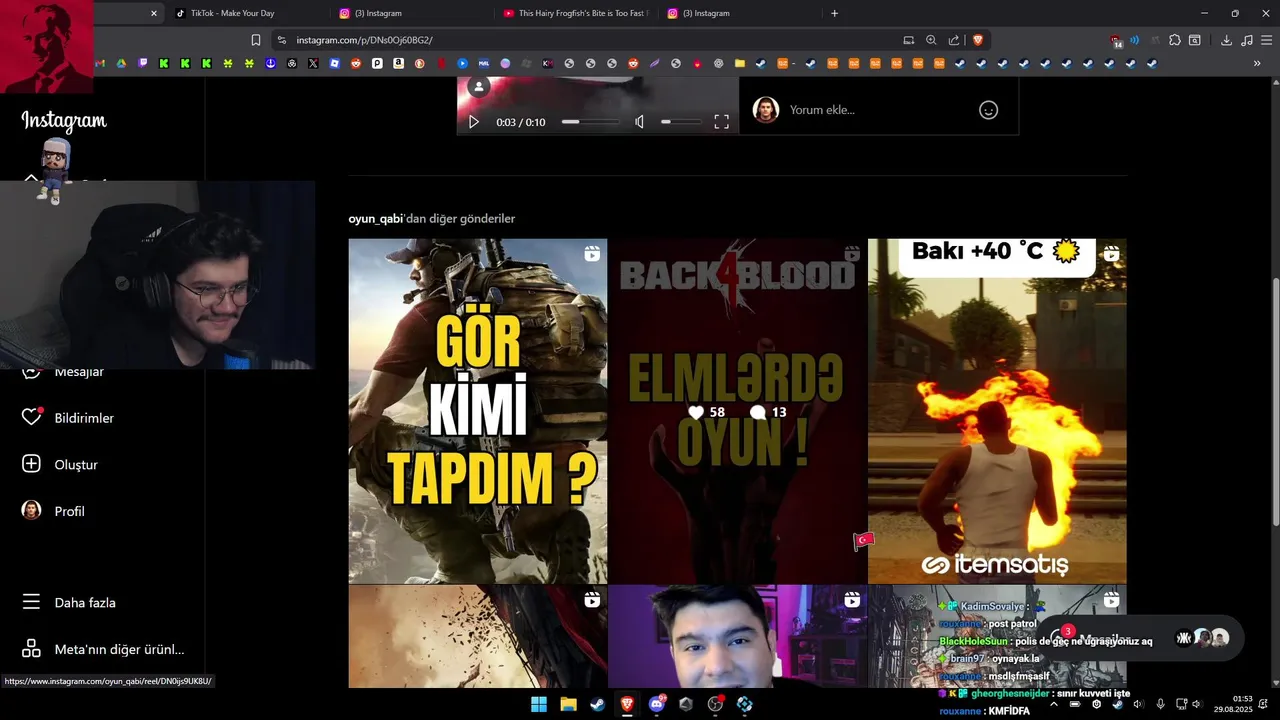Open the Bakı +40 °C reel thumbnail
Image resolution: width=1280 pixels, height=720 pixels.
(997, 411)
